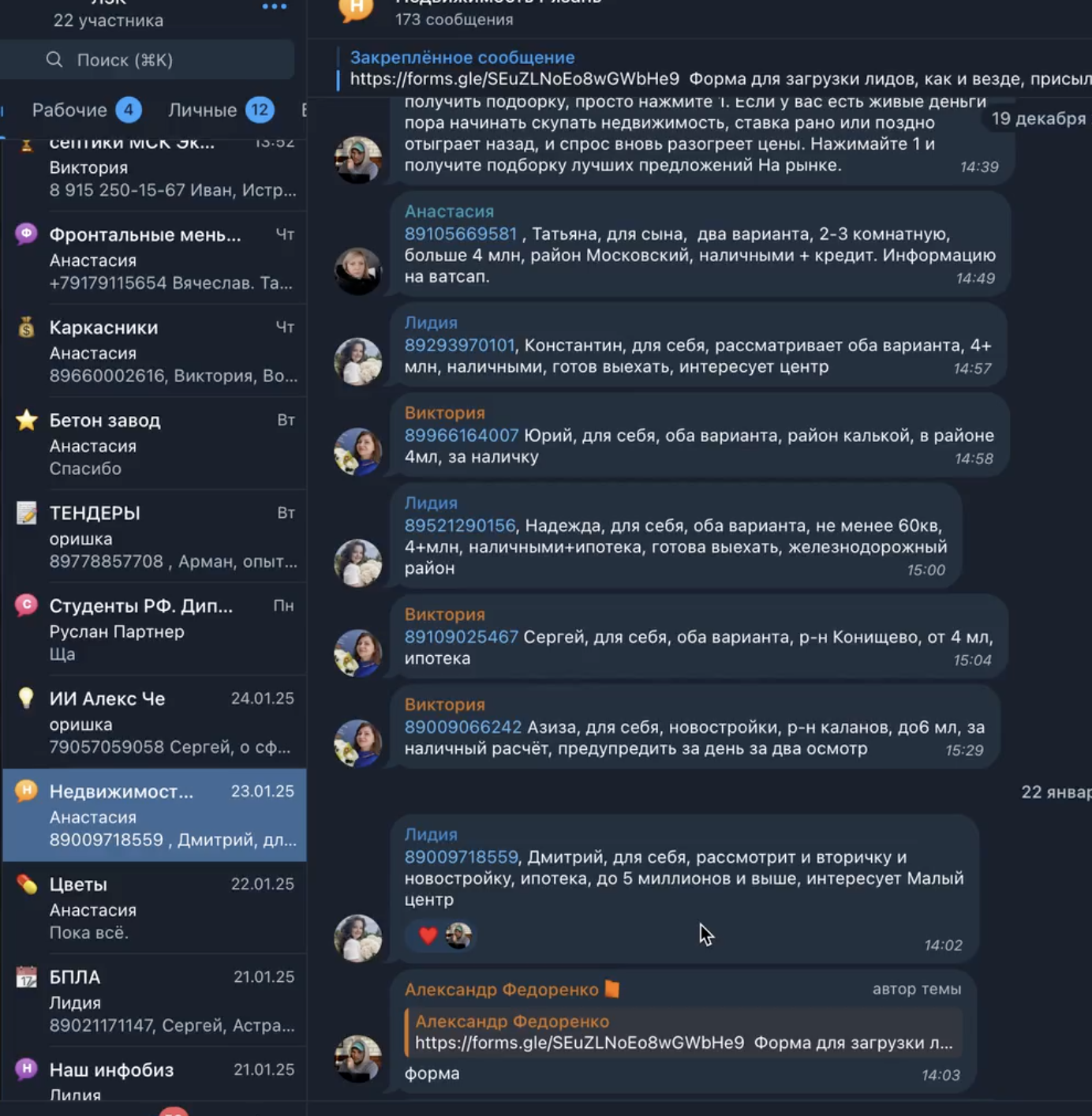1092x1116 pixels.
Task: Open the Каркасники topic with money bag icon
Action: tap(155, 351)
